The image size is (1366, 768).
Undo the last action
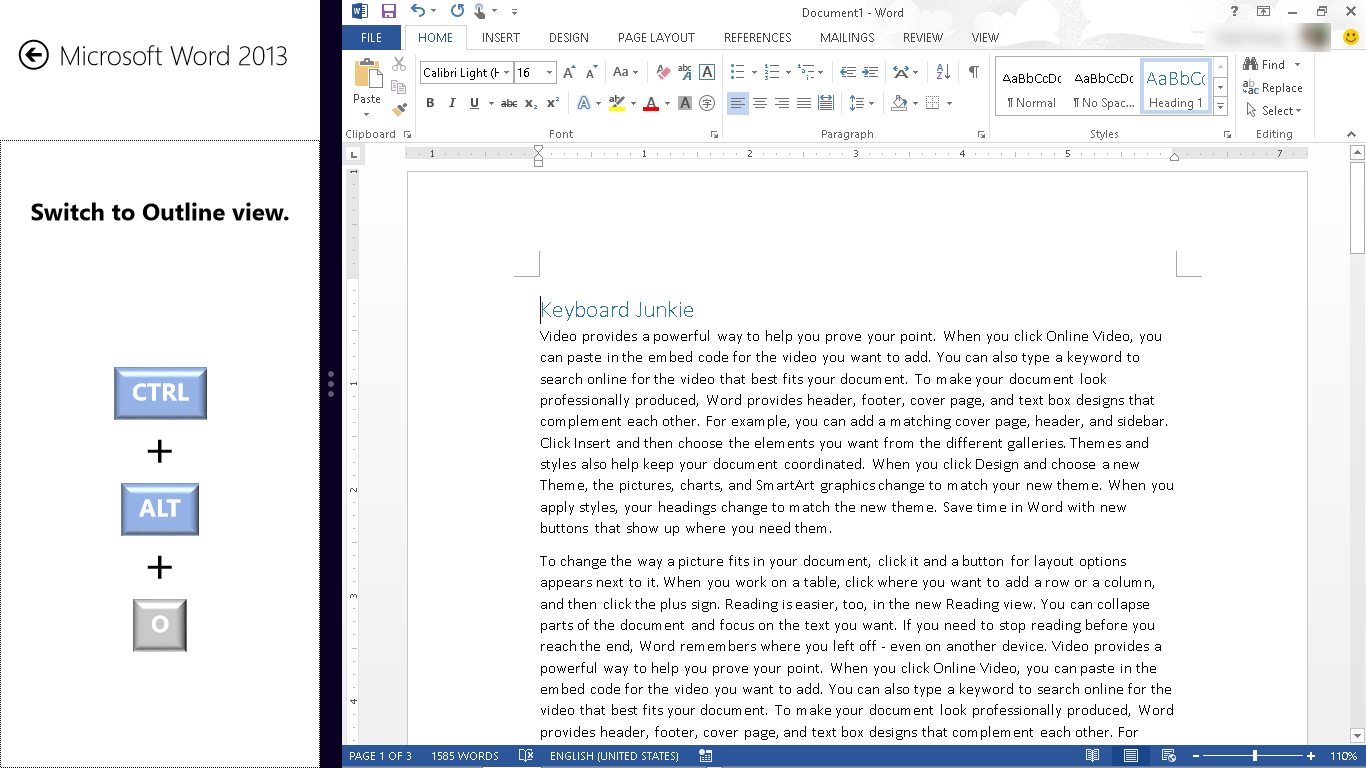click(418, 12)
